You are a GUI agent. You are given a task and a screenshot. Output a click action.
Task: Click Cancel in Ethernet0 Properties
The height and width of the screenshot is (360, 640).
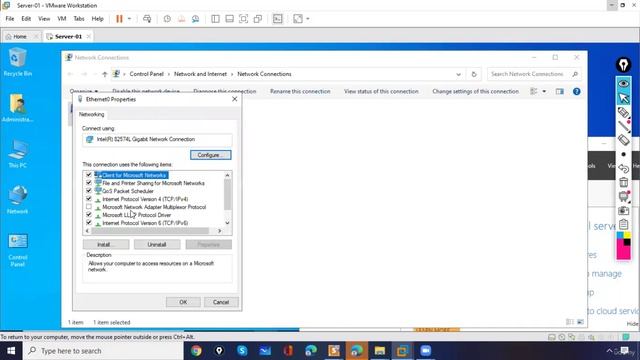221,302
